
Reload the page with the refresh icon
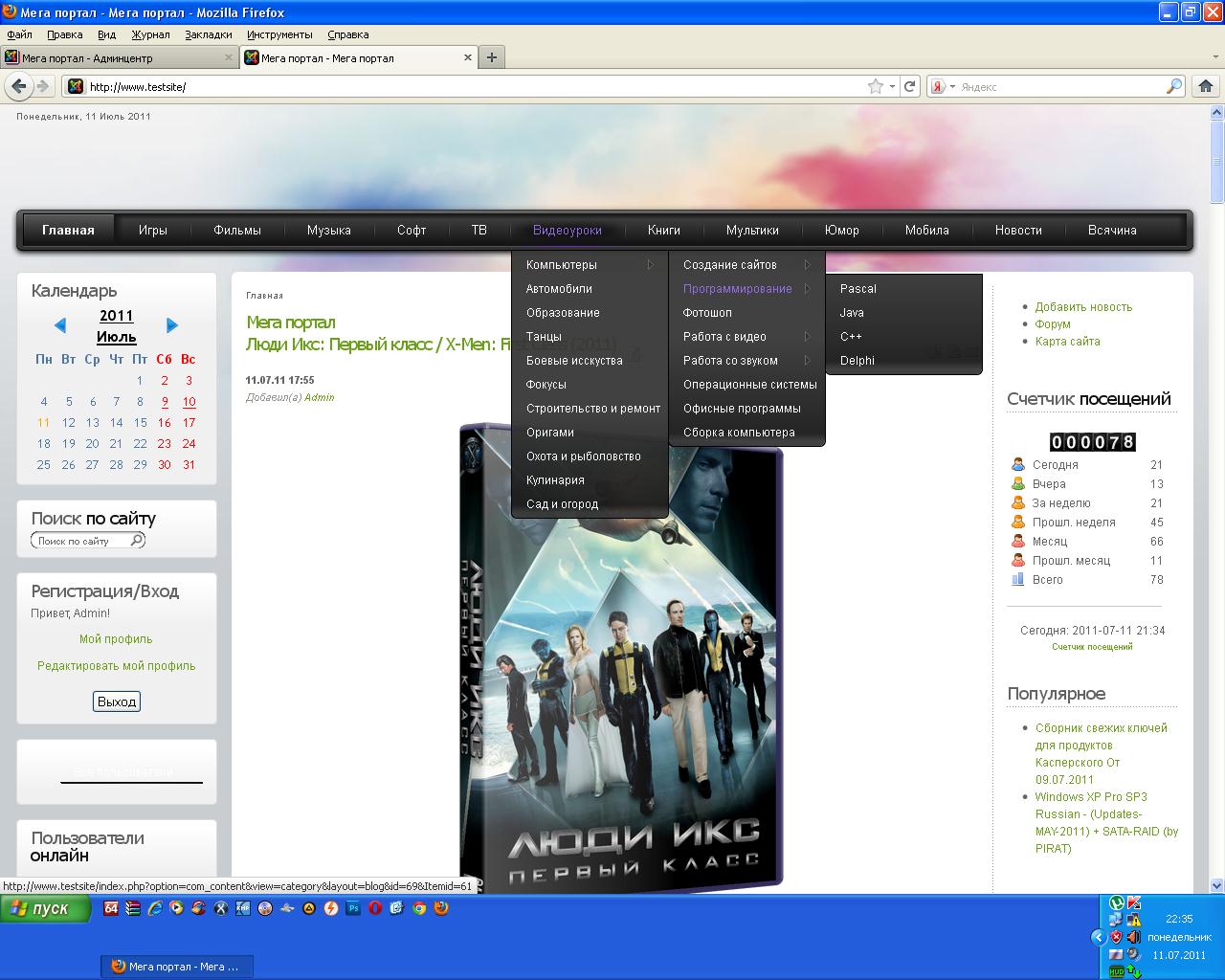[x=910, y=86]
